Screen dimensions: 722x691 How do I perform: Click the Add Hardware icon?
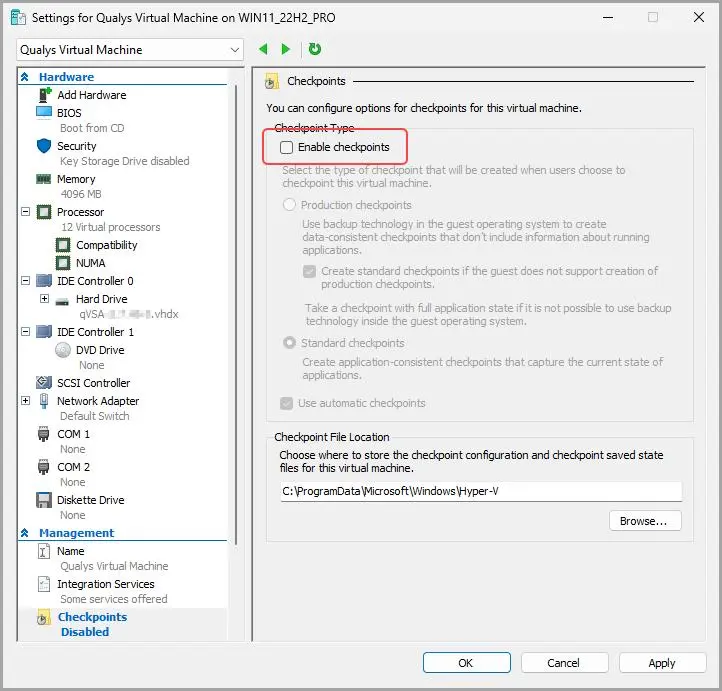45,95
